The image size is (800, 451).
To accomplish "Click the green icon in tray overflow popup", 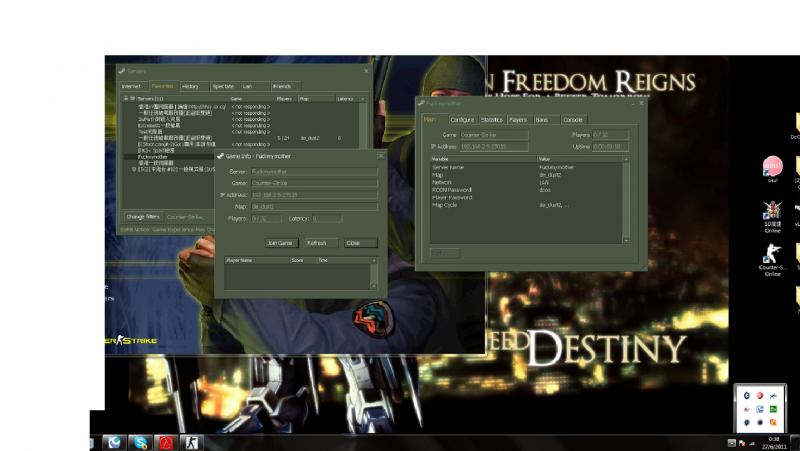I will [773, 409].
